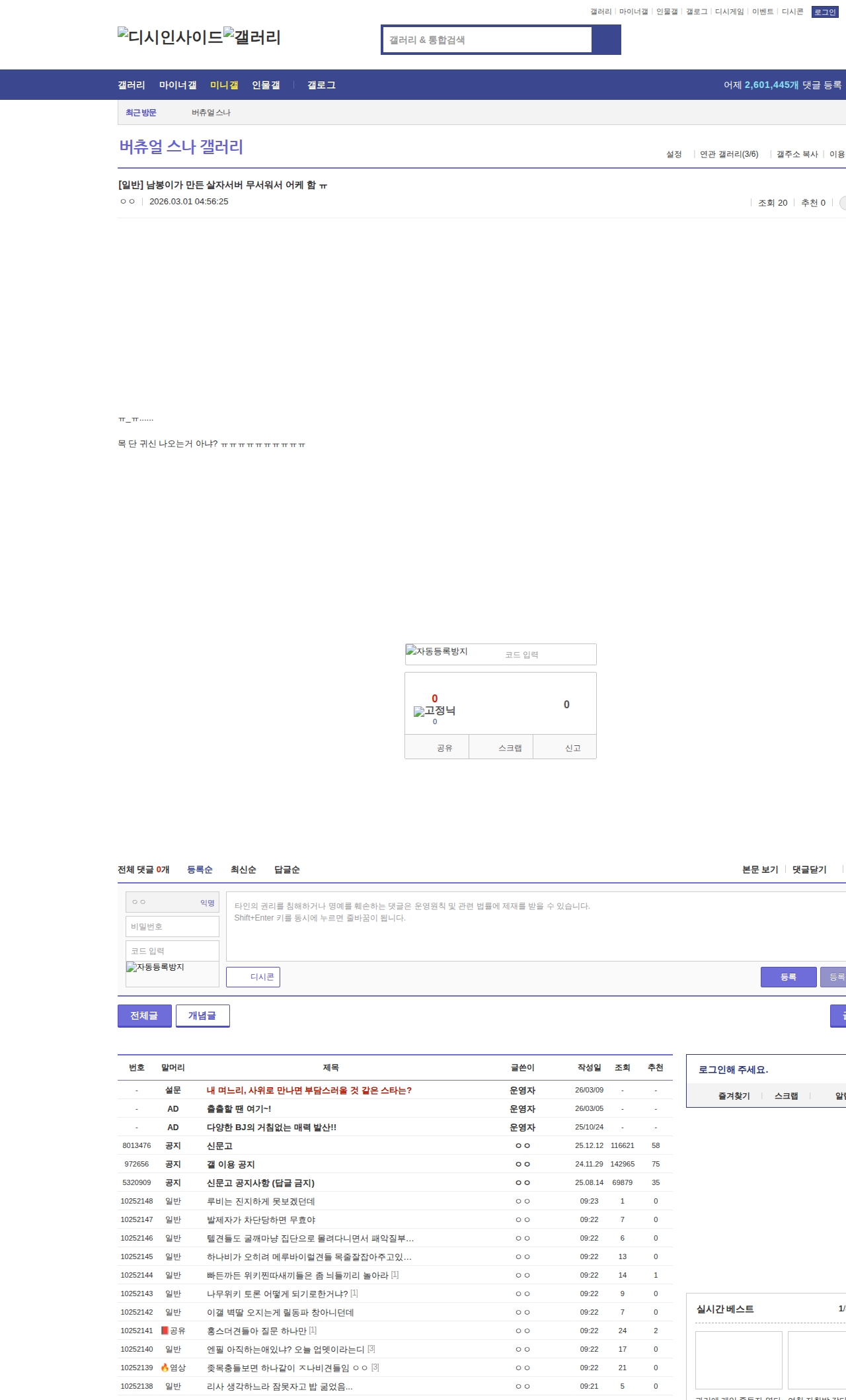Open the post 나무위키 토론 어떻게 되기로한거냐?
The width and height of the screenshot is (846, 1400).
pyautogui.click(x=278, y=1294)
